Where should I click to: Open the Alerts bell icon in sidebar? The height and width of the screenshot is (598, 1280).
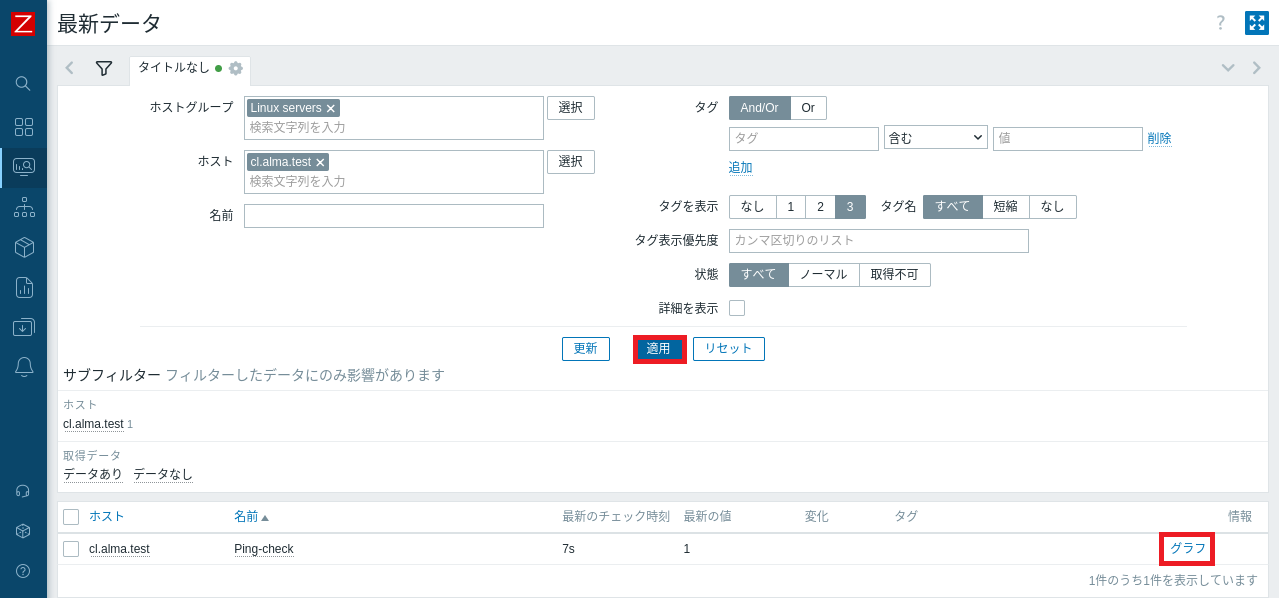(24, 367)
